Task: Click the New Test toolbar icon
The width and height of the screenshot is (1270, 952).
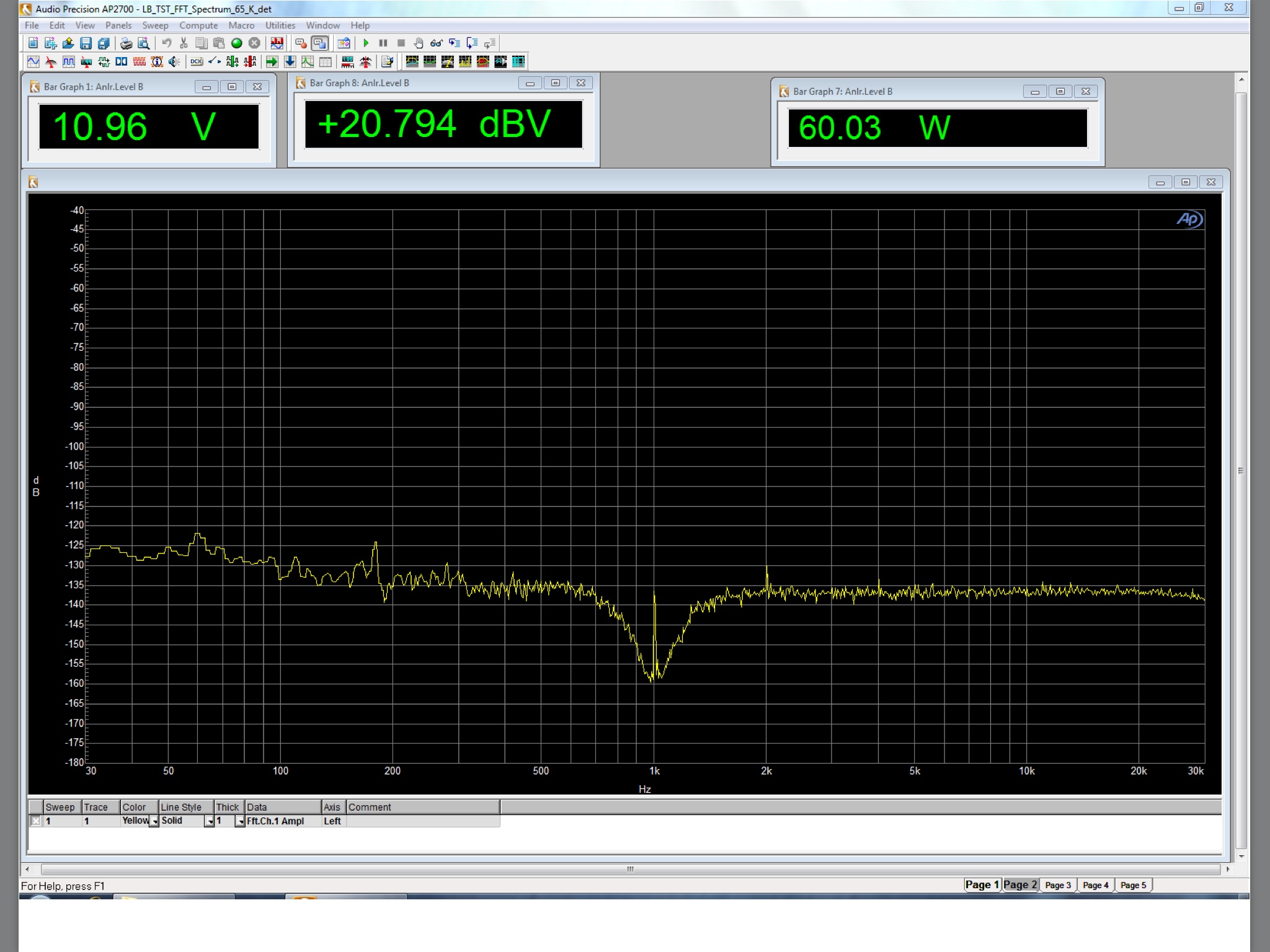Action: click(33, 43)
